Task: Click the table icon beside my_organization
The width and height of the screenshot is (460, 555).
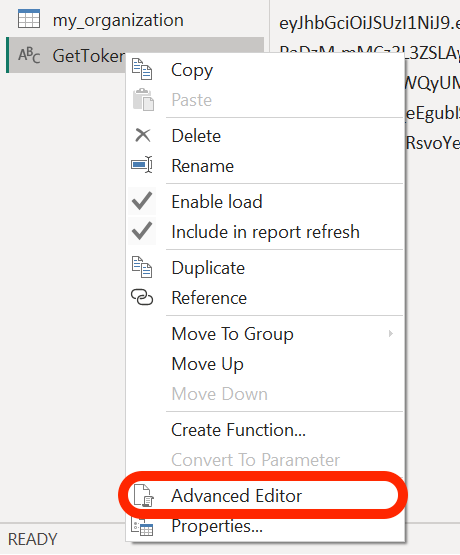Action: (29, 19)
